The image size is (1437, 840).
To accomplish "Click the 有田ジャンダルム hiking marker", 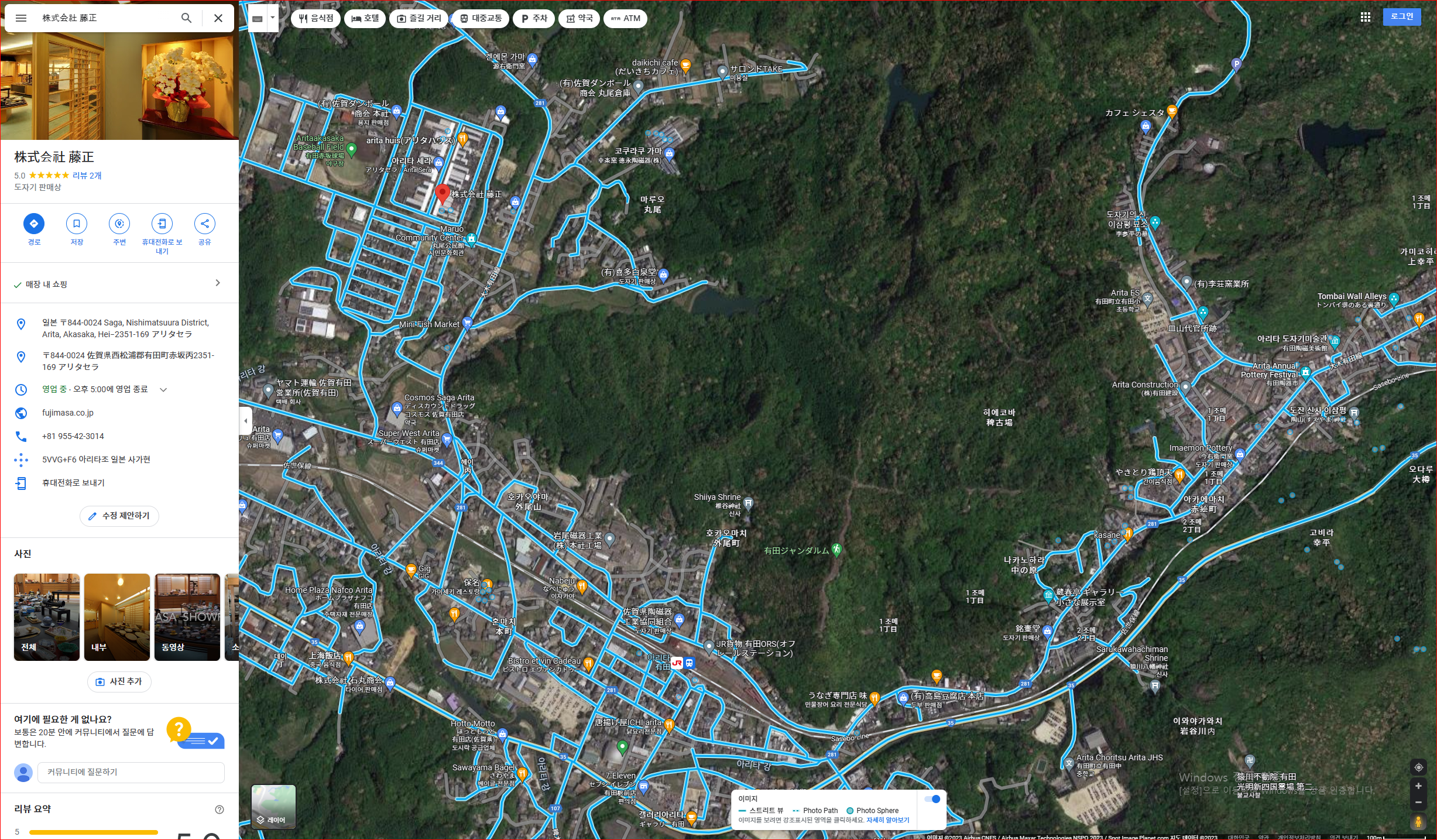I will pos(837,550).
